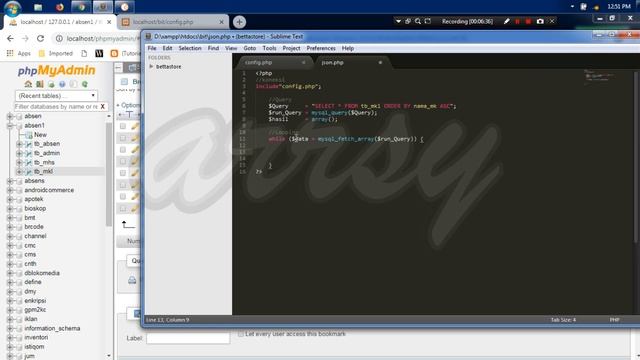Open Sublime File menu

click(x=152, y=48)
